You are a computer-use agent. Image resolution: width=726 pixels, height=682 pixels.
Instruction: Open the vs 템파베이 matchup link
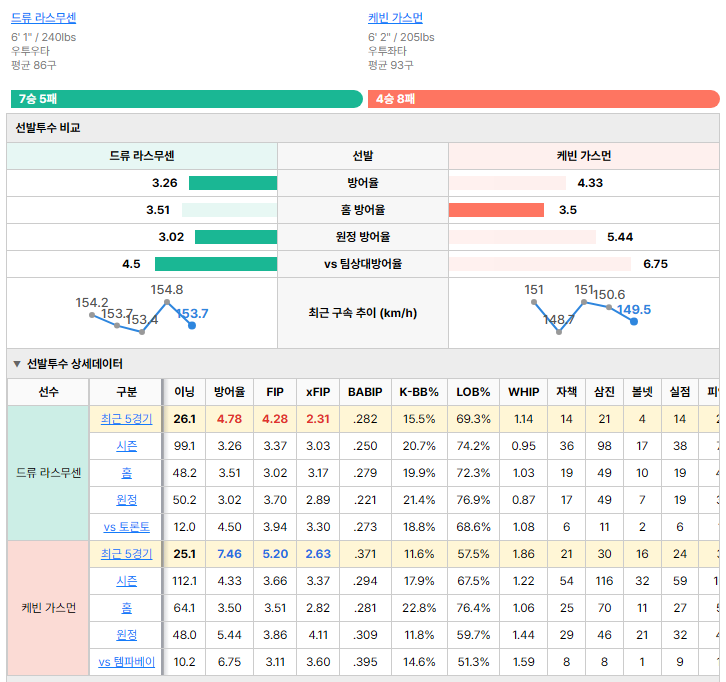click(x=126, y=662)
